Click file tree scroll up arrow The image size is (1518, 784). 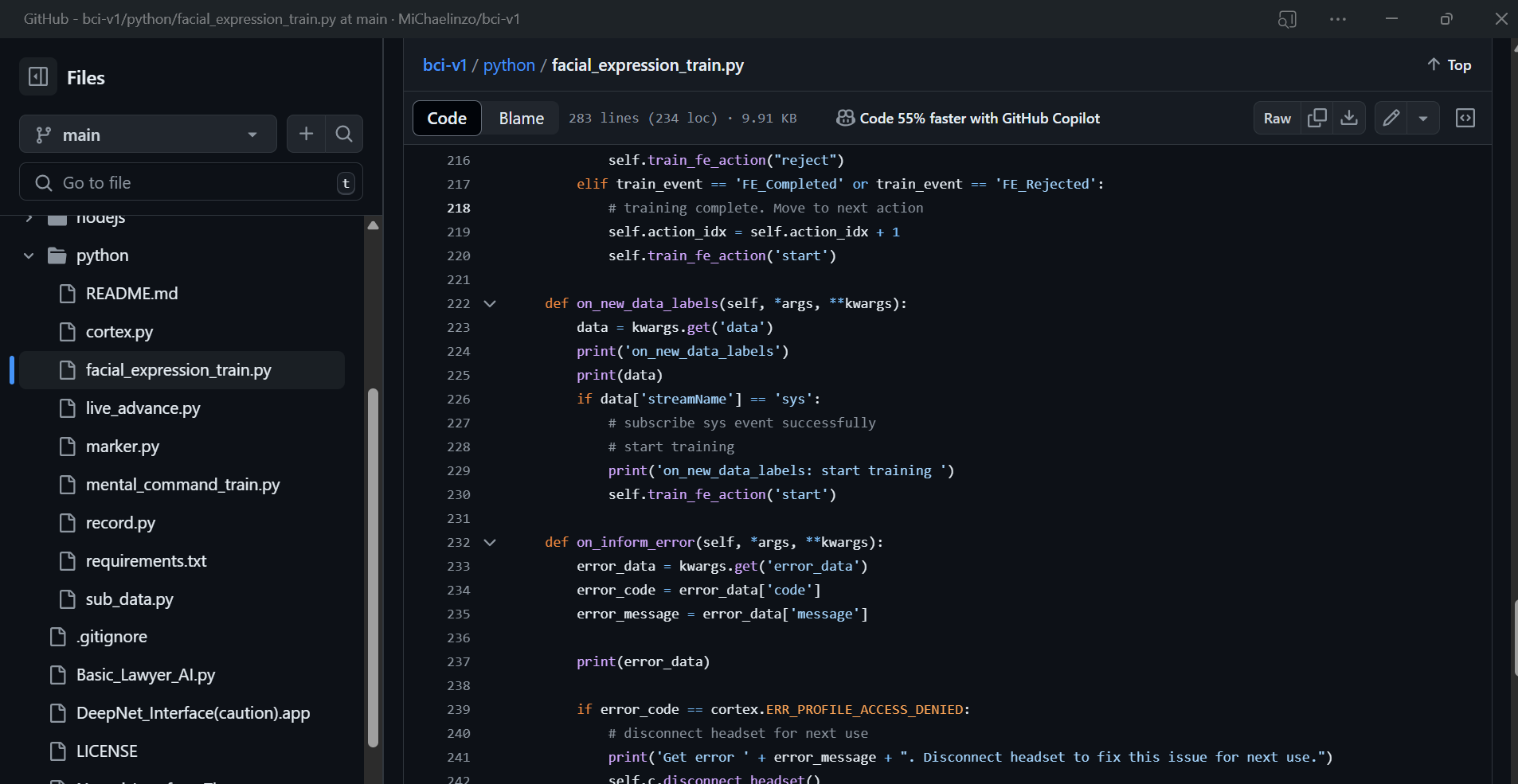tap(373, 226)
